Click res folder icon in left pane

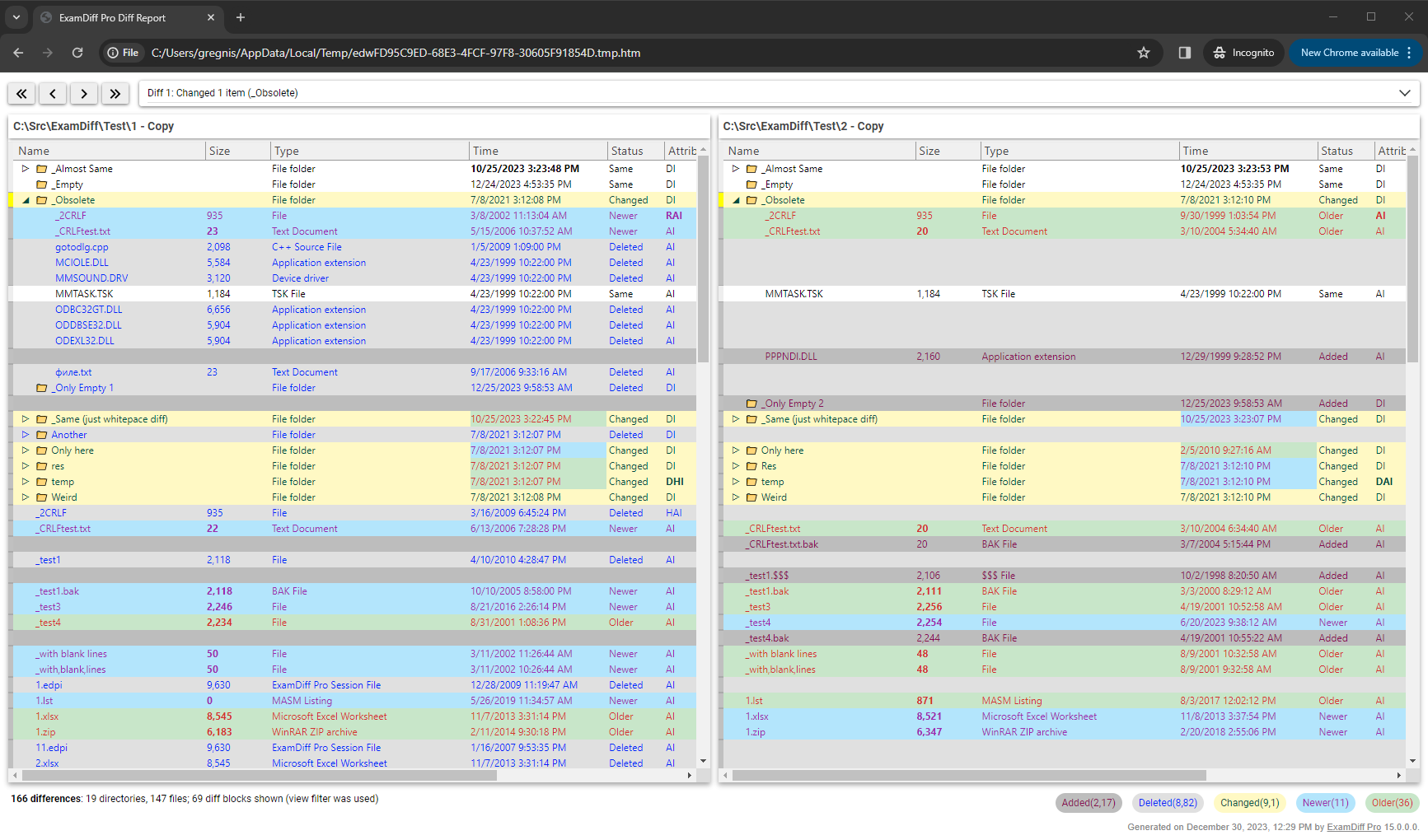pos(41,466)
